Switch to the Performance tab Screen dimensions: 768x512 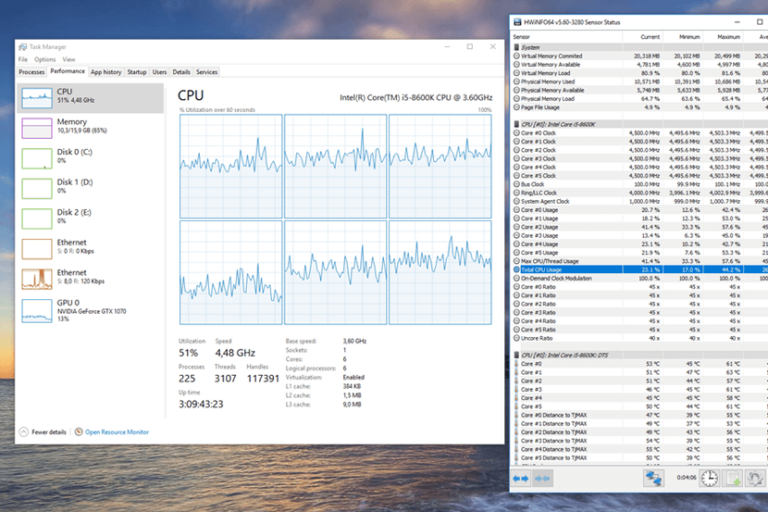[x=68, y=72]
